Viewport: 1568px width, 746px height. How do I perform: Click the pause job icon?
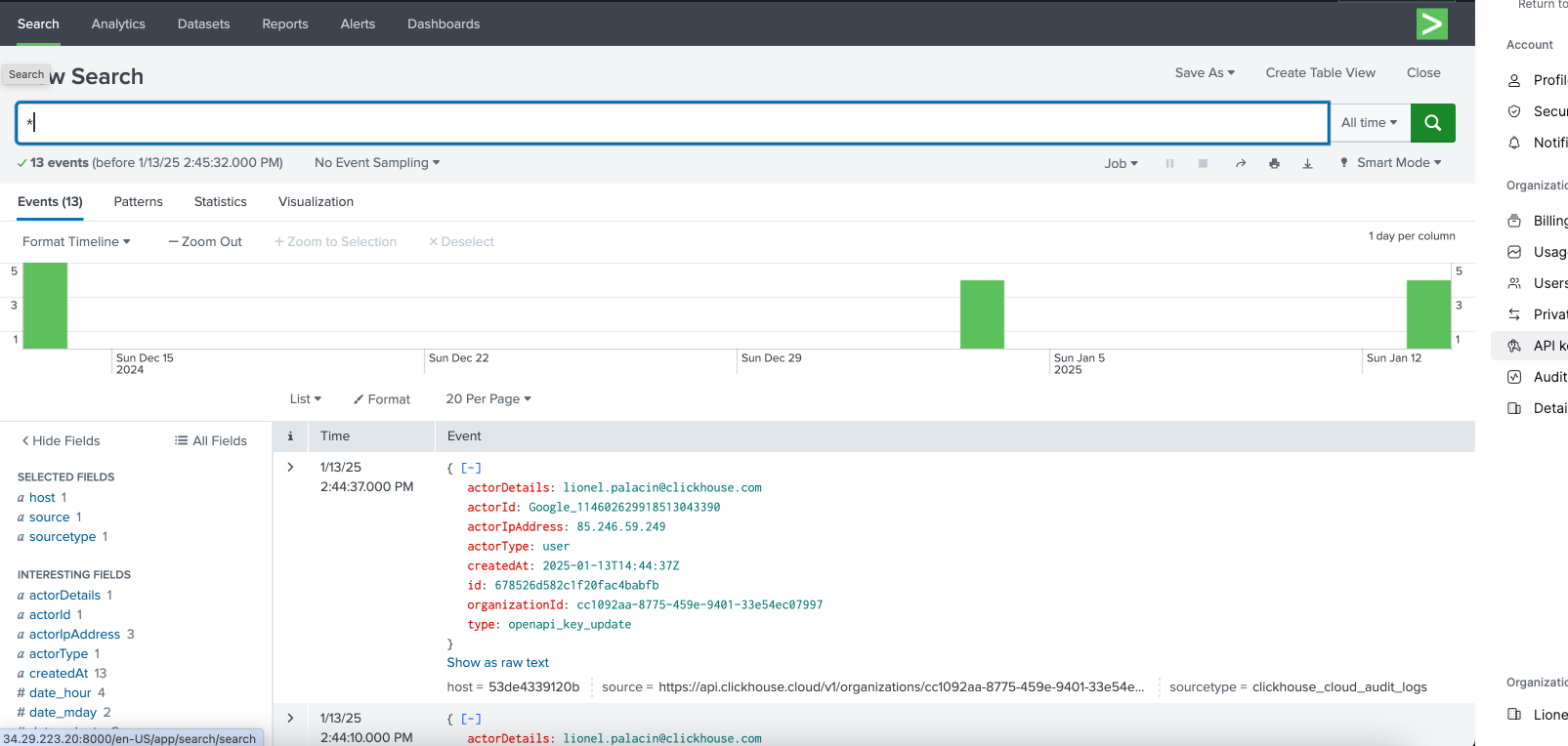[x=1169, y=164]
